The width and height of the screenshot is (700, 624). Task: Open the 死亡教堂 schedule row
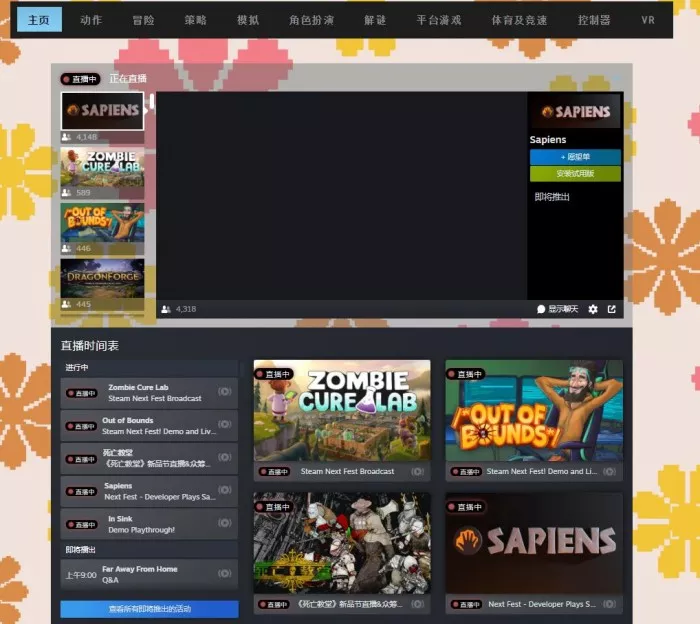(149, 458)
